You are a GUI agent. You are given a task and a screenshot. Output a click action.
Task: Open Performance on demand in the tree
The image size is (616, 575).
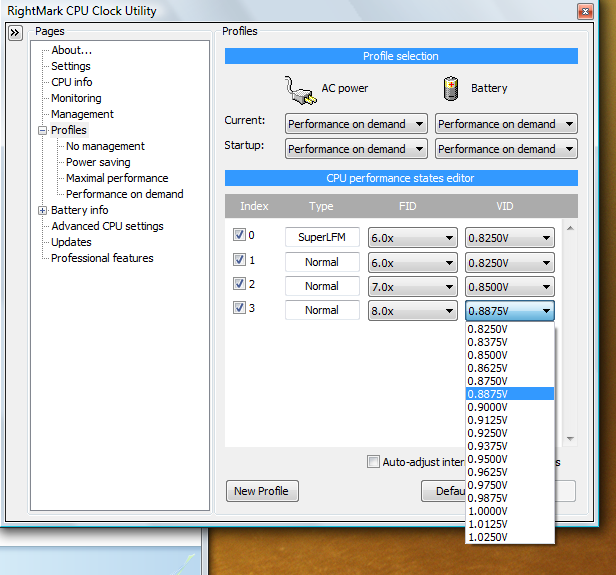125,194
